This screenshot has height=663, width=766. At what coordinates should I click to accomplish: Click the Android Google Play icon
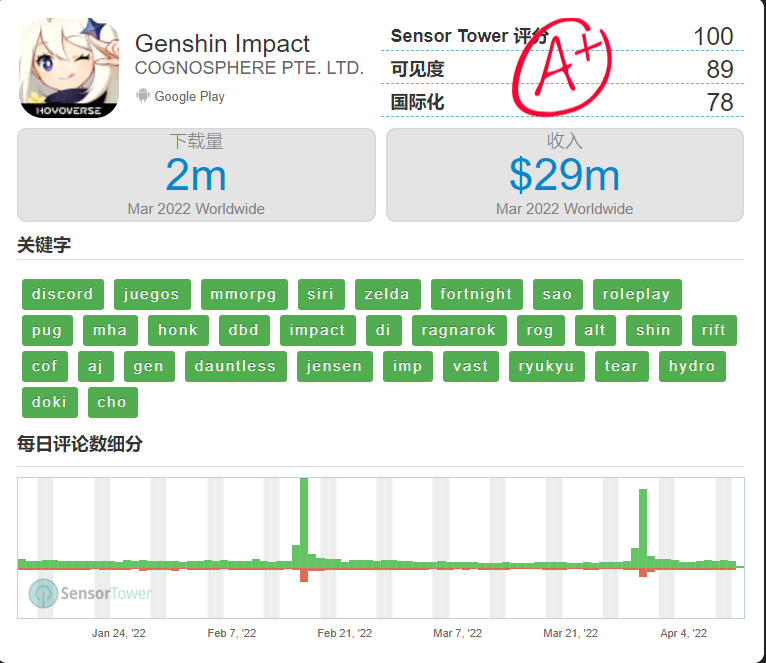click(x=142, y=96)
